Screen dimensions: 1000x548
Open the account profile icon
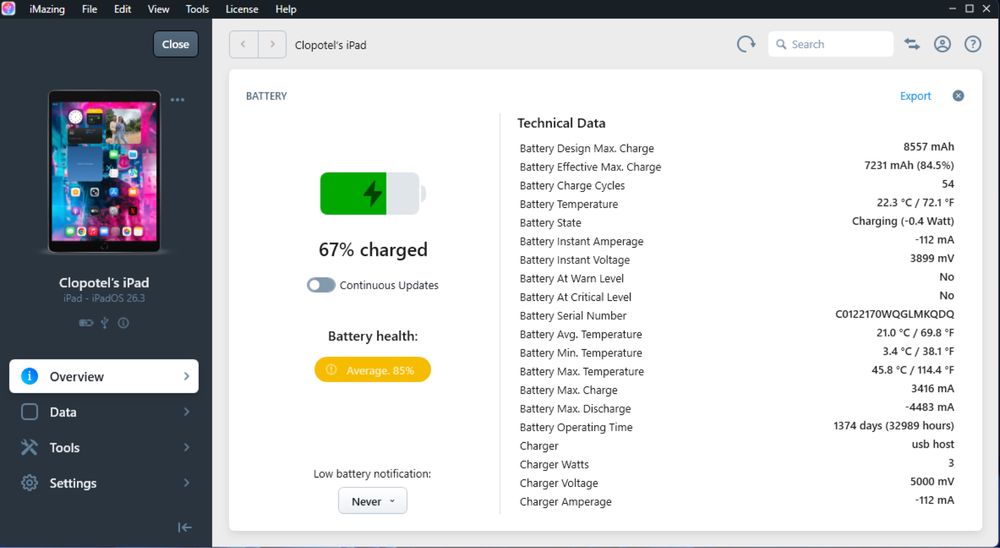click(x=942, y=44)
